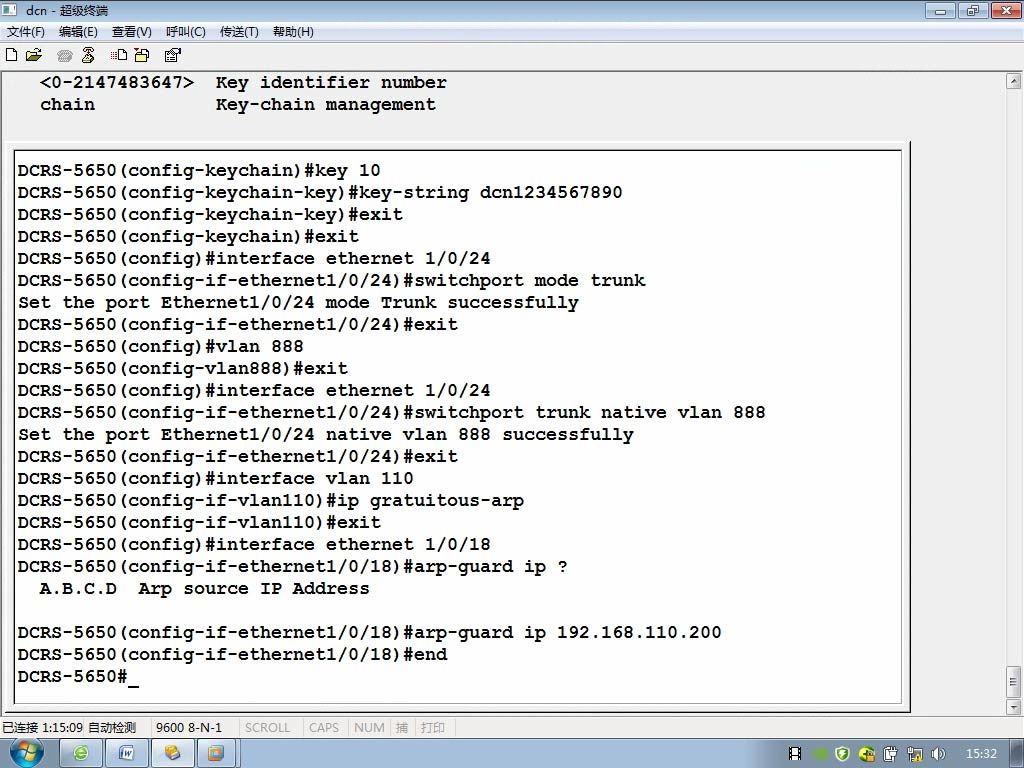1024x768 pixels.
Task: Click the New connection toolbar icon
Action: point(11,55)
